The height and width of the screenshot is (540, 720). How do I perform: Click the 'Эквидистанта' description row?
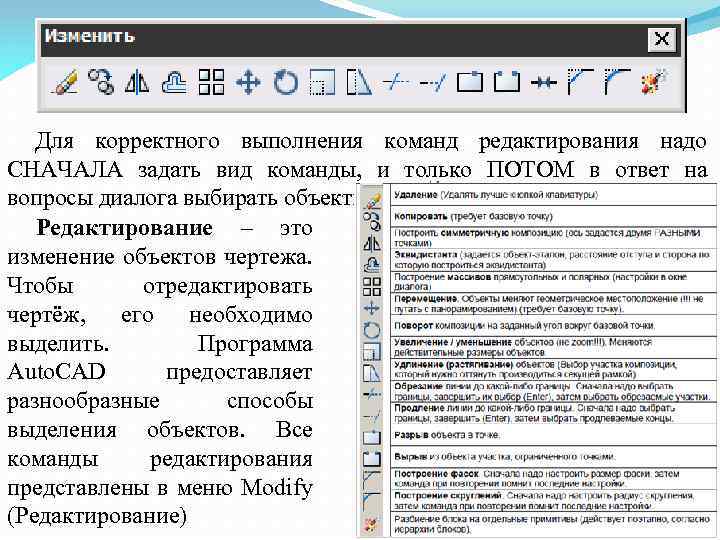[x=552, y=259]
